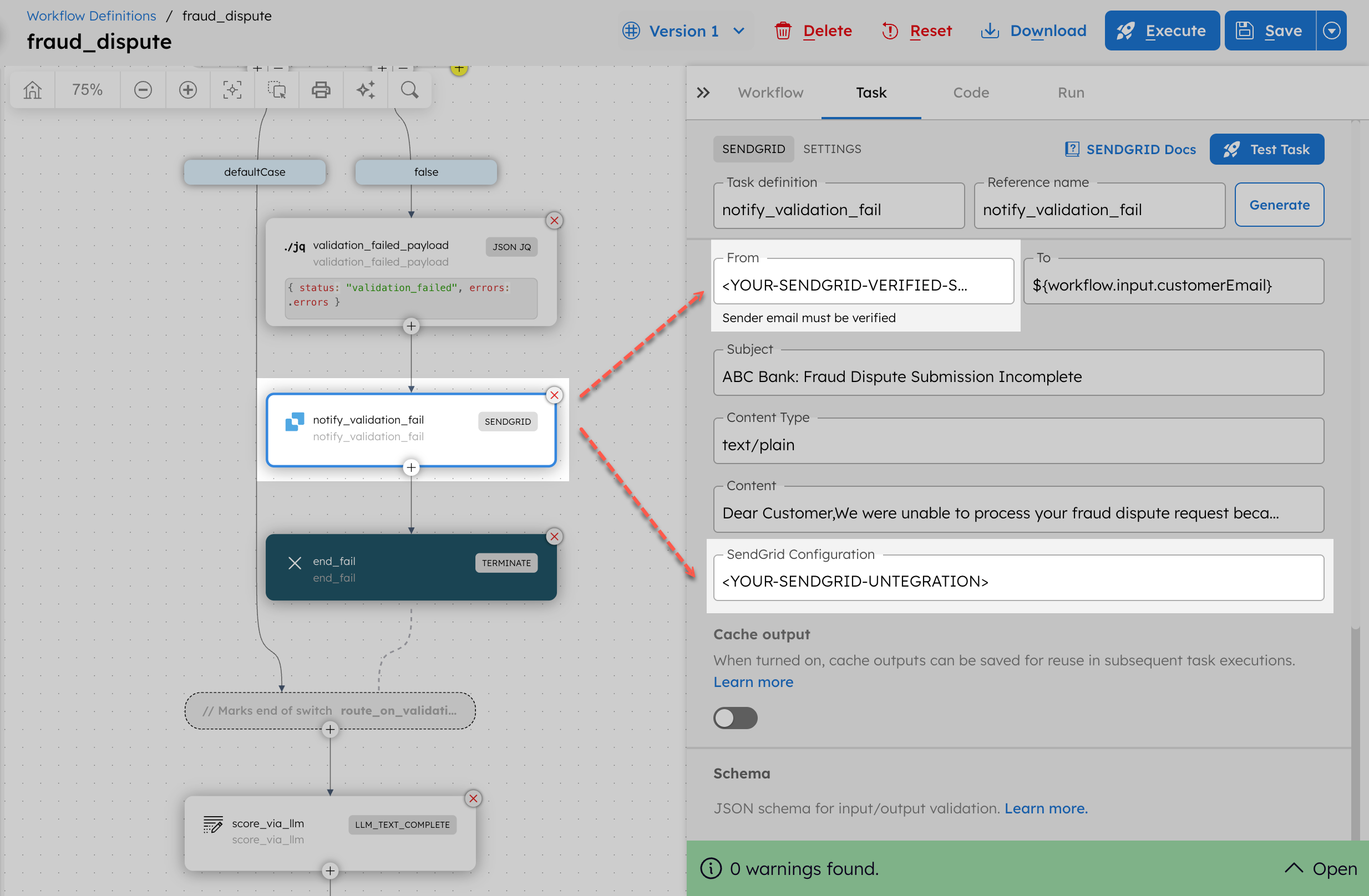1369x896 pixels.
Task: Enable the Cache output toggle
Action: pos(735,717)
